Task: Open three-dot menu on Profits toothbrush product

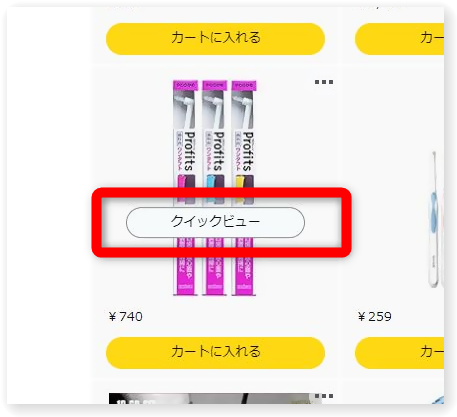Action: tap(324, 82)
